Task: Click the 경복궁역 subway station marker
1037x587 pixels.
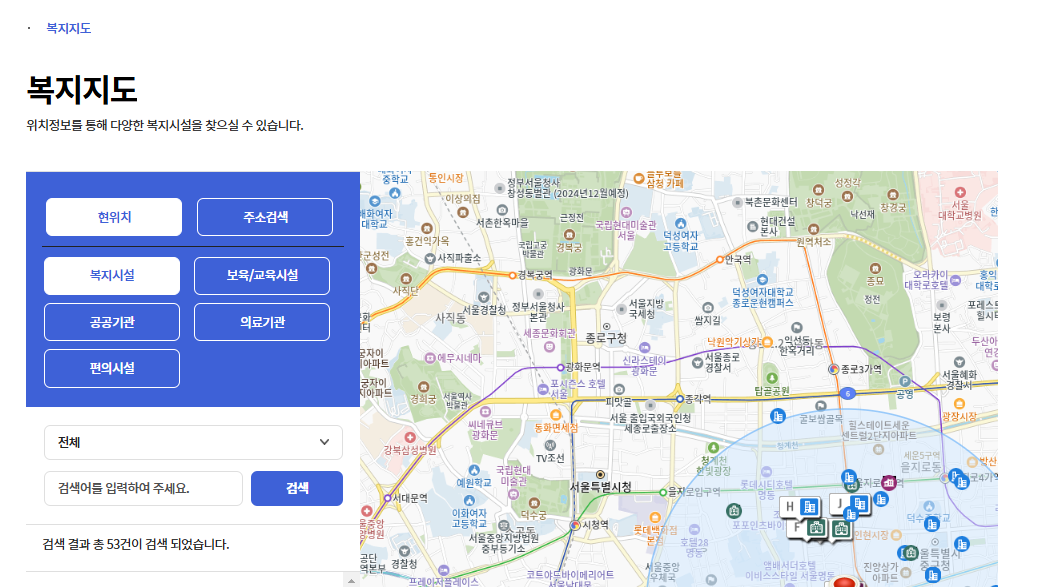Action: tap(512, 275)
